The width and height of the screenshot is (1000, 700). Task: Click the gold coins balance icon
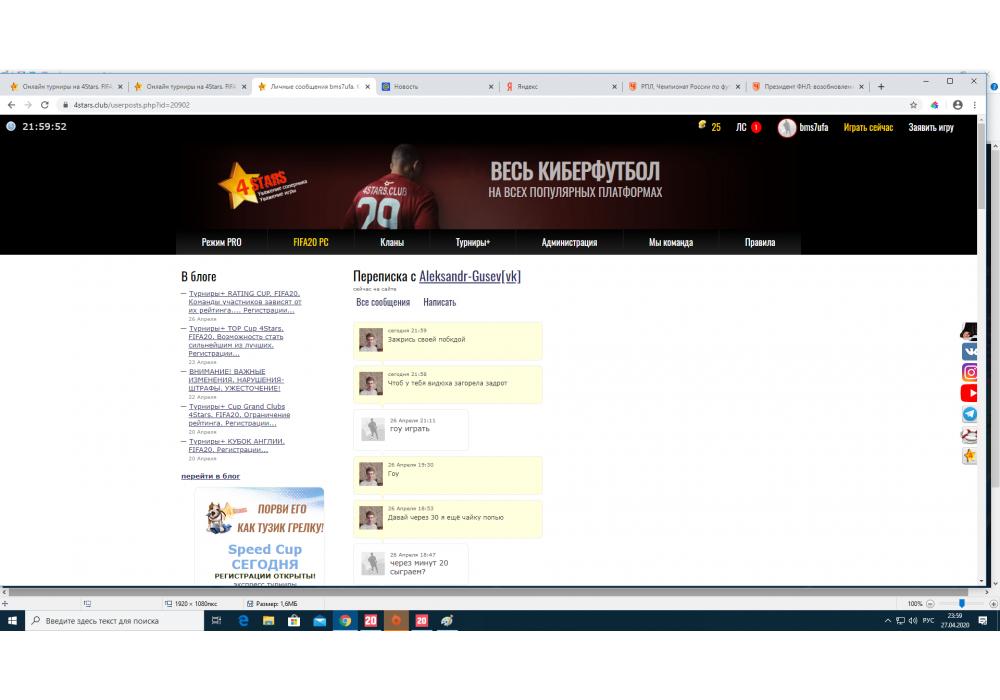click(x=702, y=126)
